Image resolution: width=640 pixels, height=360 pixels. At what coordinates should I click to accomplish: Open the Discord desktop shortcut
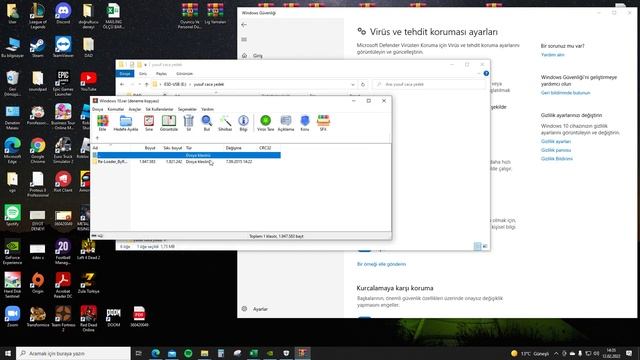coord(63,14)
